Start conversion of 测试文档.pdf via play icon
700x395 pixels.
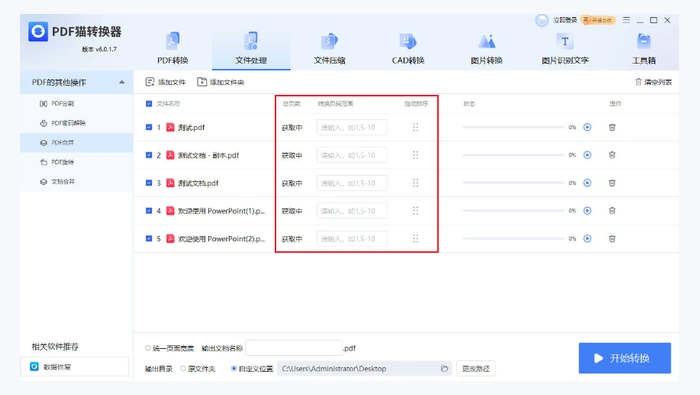tap(588, 183)
